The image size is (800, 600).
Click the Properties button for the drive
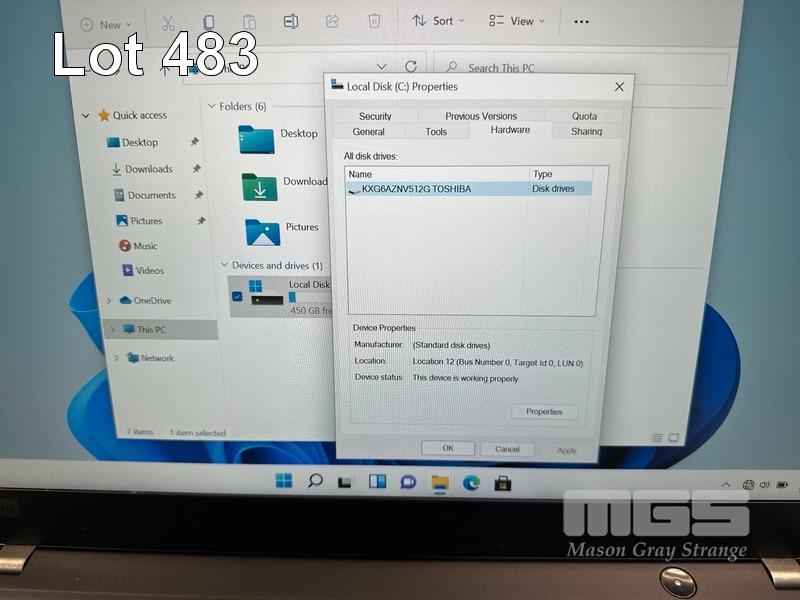click(x=544, y=412)
